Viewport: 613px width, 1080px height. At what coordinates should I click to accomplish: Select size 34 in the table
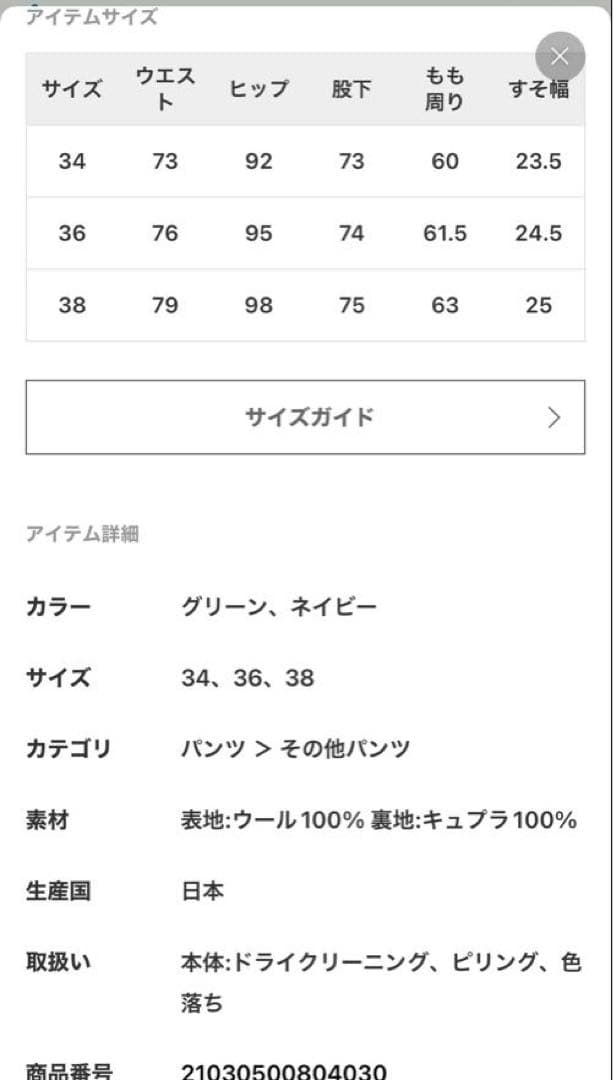click(x=71, y=161)
